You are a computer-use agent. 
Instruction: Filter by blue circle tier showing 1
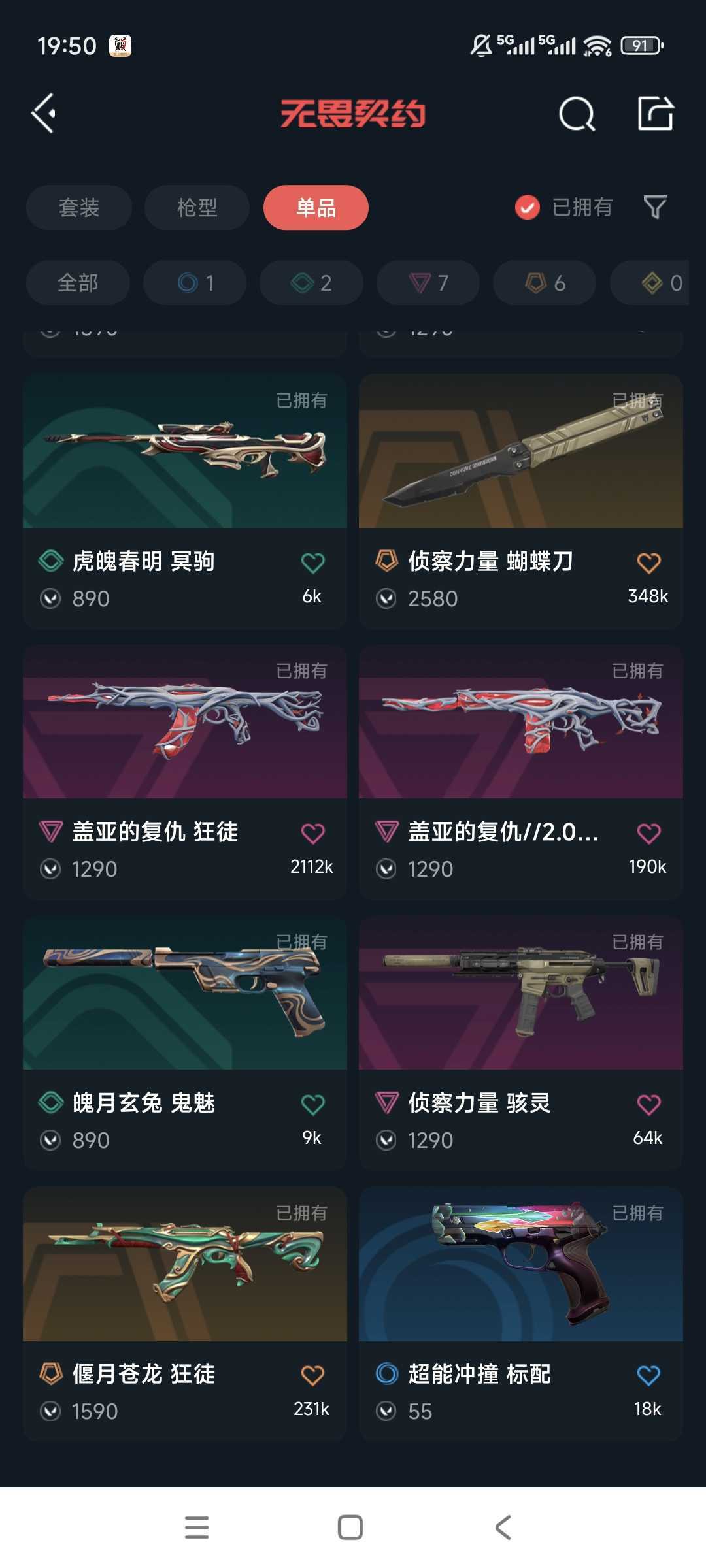pos(195,283)
